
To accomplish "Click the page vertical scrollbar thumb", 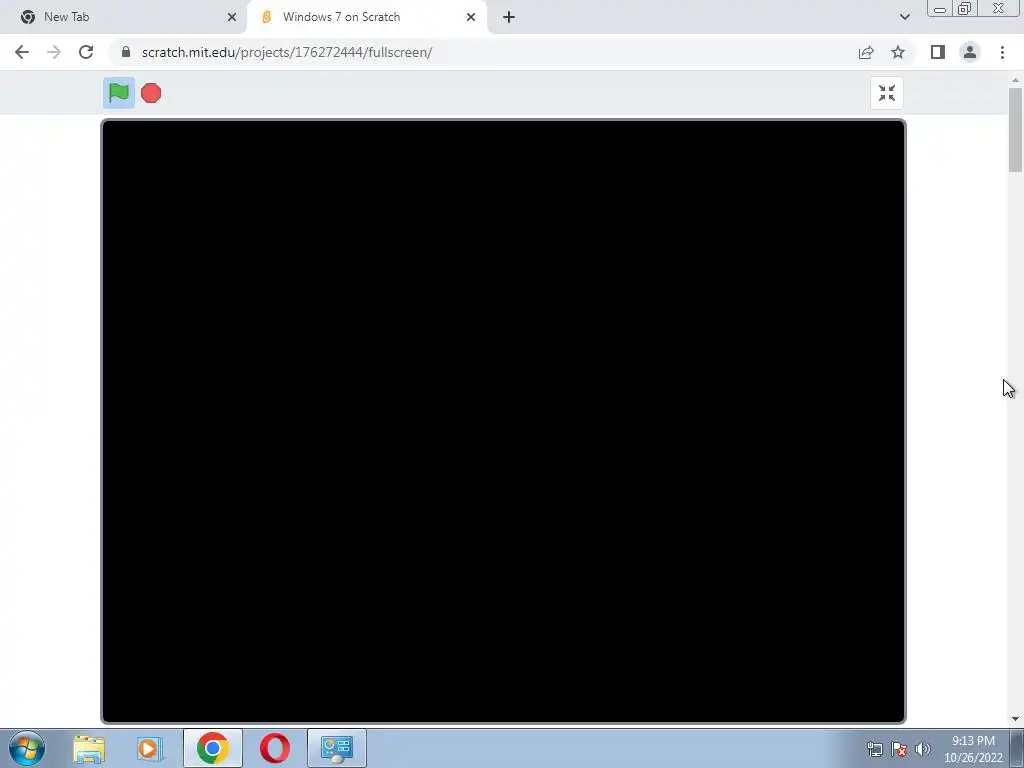I will [x=1015, y=129].
